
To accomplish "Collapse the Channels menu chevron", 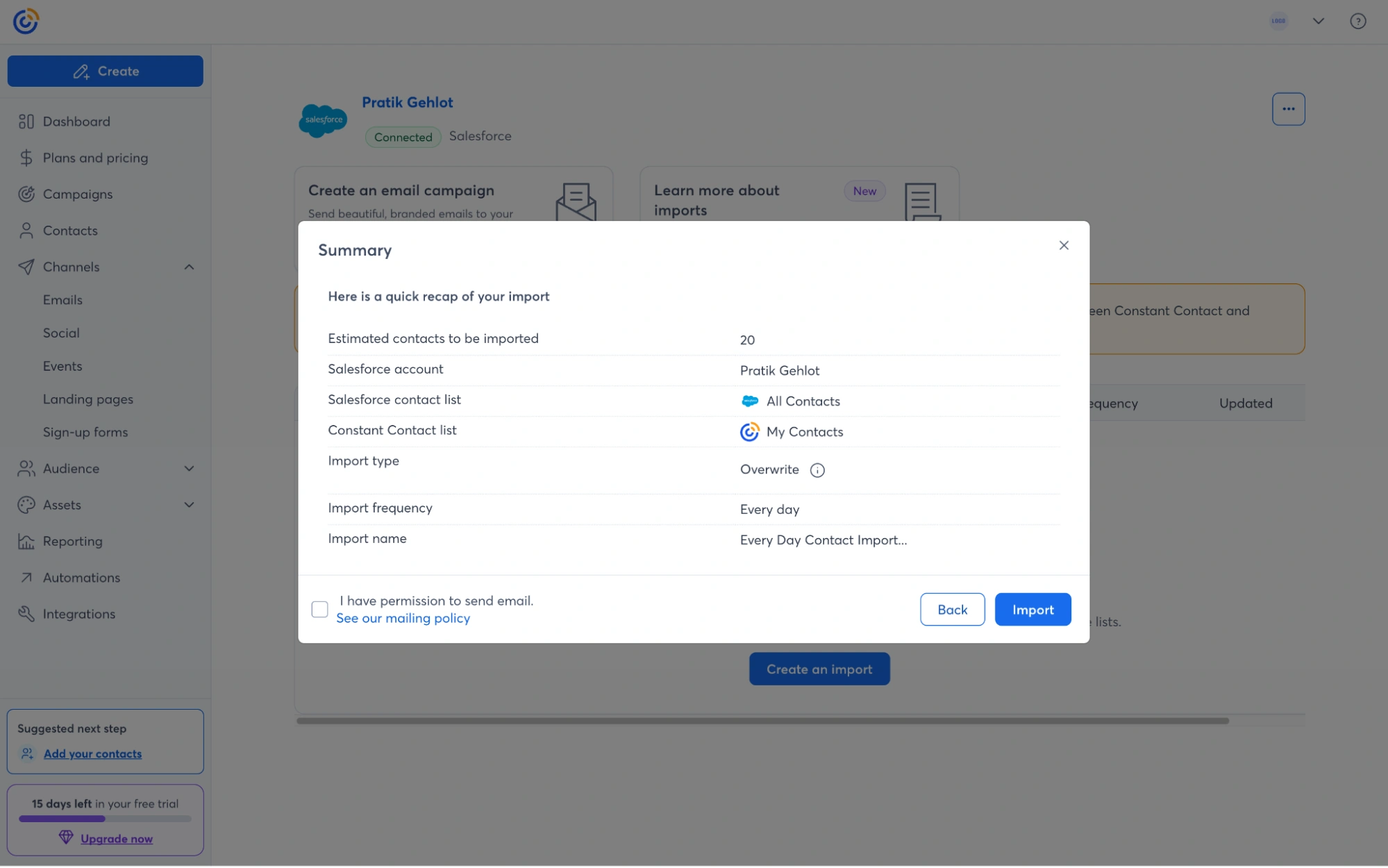I will (189, 267).
